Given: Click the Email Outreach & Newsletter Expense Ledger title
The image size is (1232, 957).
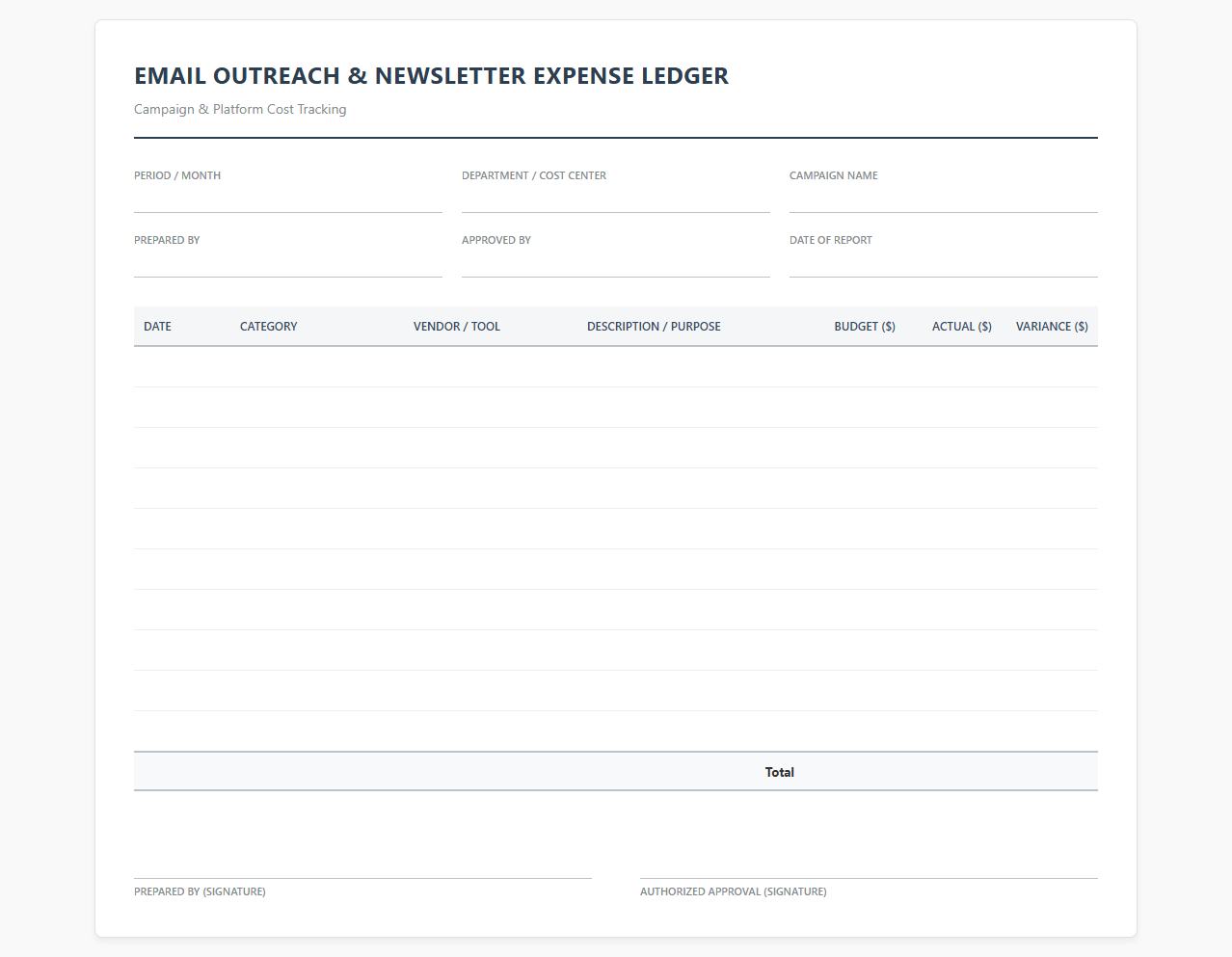Looking at the screenshot, I should tap(431, 76).
